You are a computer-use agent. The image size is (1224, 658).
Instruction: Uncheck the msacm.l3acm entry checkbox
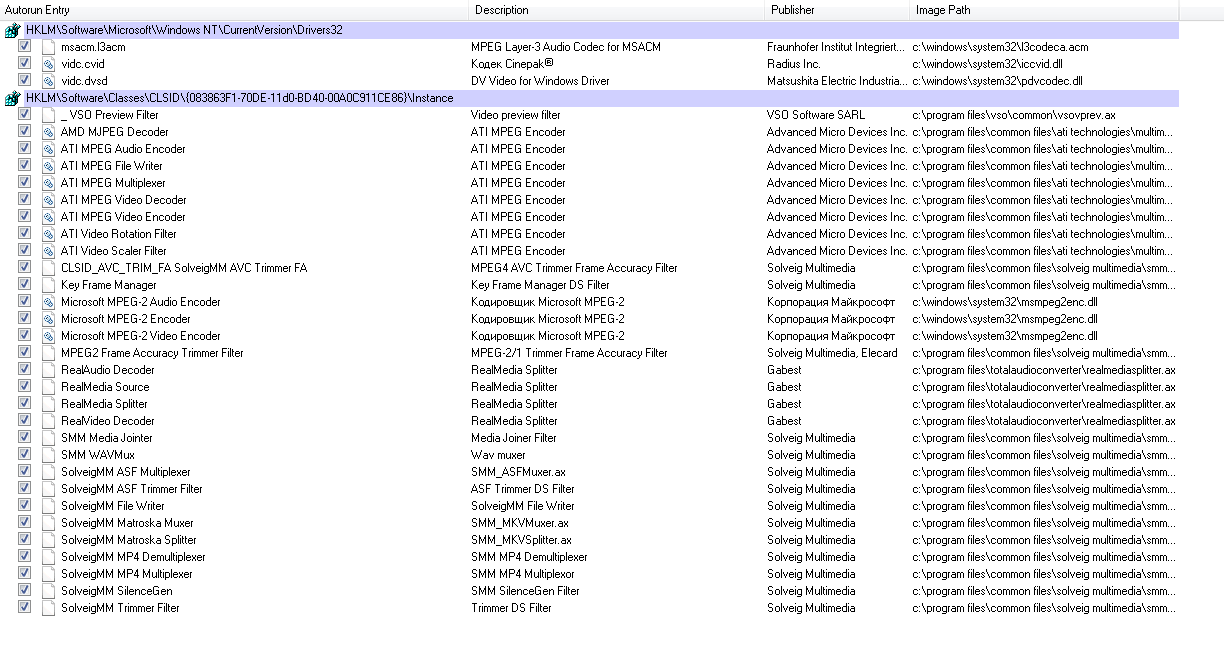coord(24,46)
